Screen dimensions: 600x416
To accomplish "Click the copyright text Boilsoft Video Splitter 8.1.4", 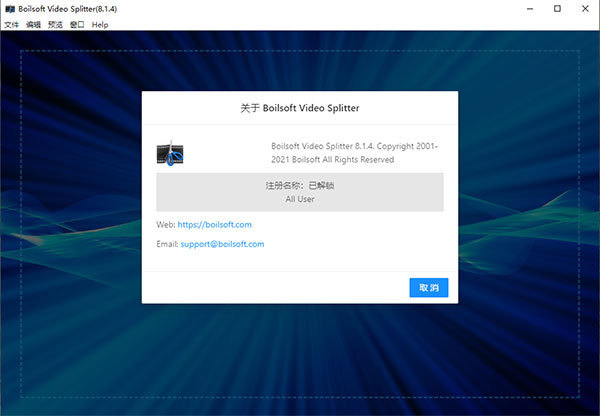I will (354, 153).
